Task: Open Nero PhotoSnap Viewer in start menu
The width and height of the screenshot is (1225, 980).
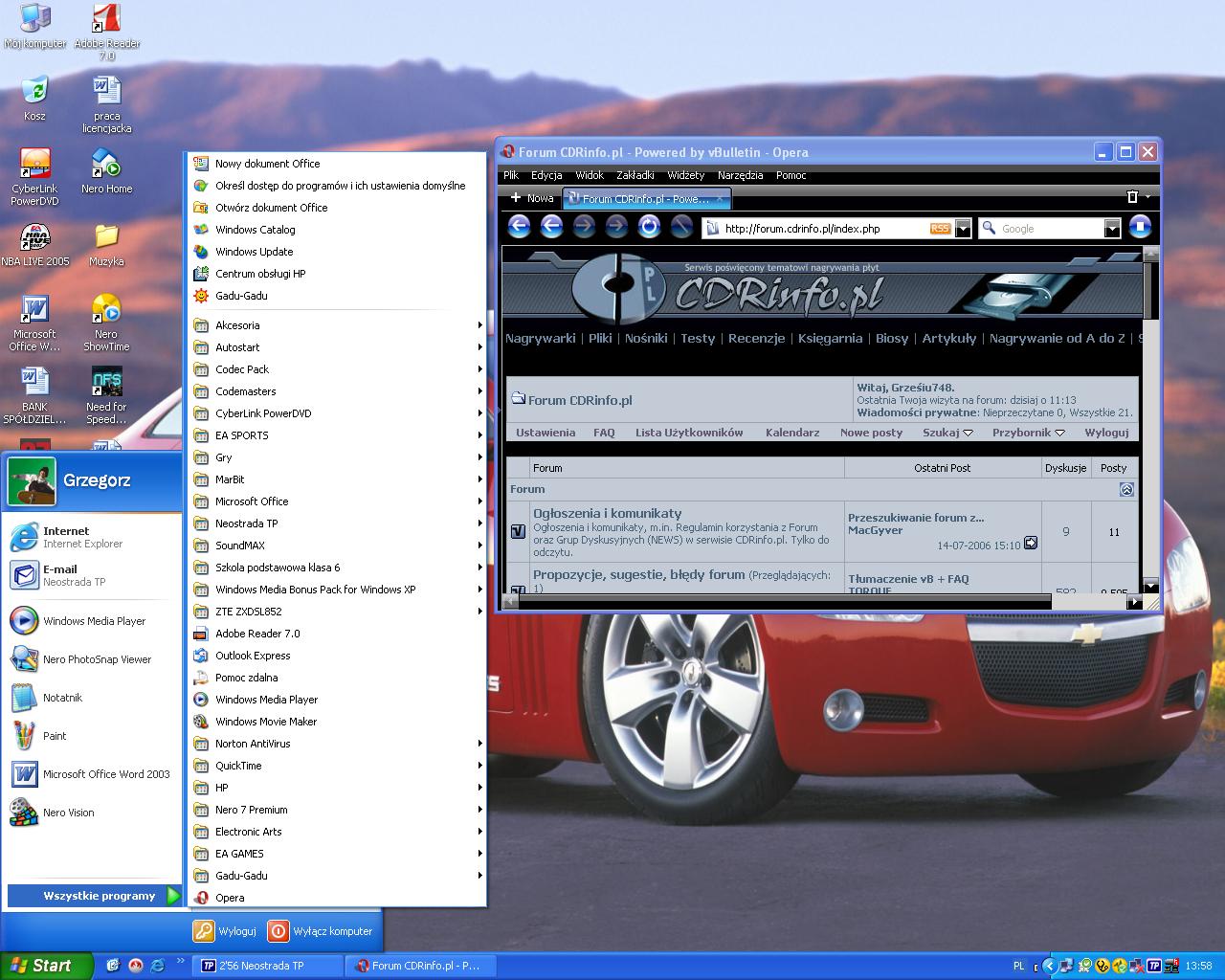Action: pos(92,659)
